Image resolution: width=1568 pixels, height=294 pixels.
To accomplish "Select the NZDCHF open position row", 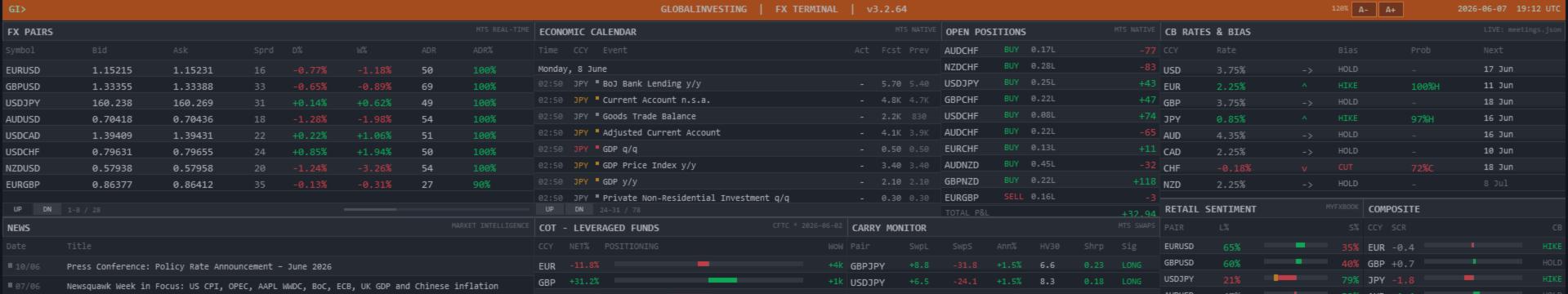I will pos(1051,66).
